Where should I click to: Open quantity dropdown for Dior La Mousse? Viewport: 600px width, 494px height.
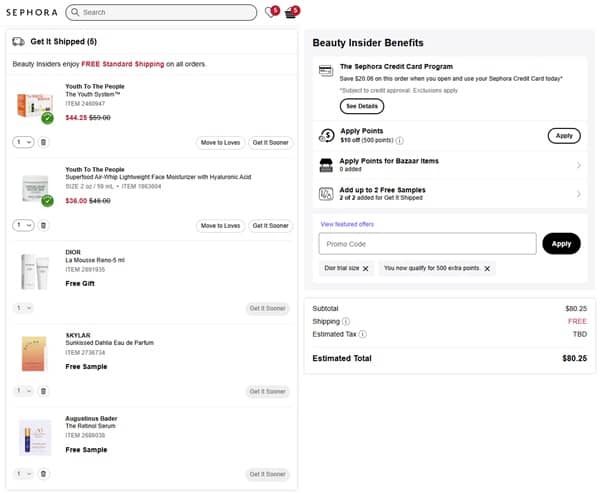tap(23, 308)
